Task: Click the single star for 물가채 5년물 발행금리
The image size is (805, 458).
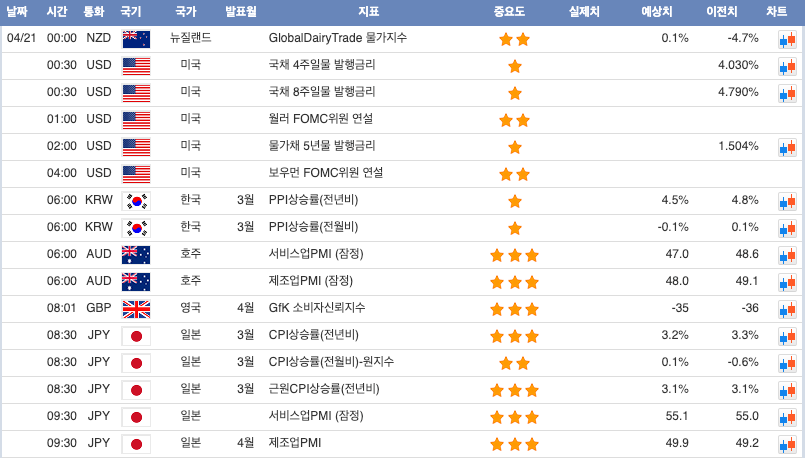Action: pos(515,147)
